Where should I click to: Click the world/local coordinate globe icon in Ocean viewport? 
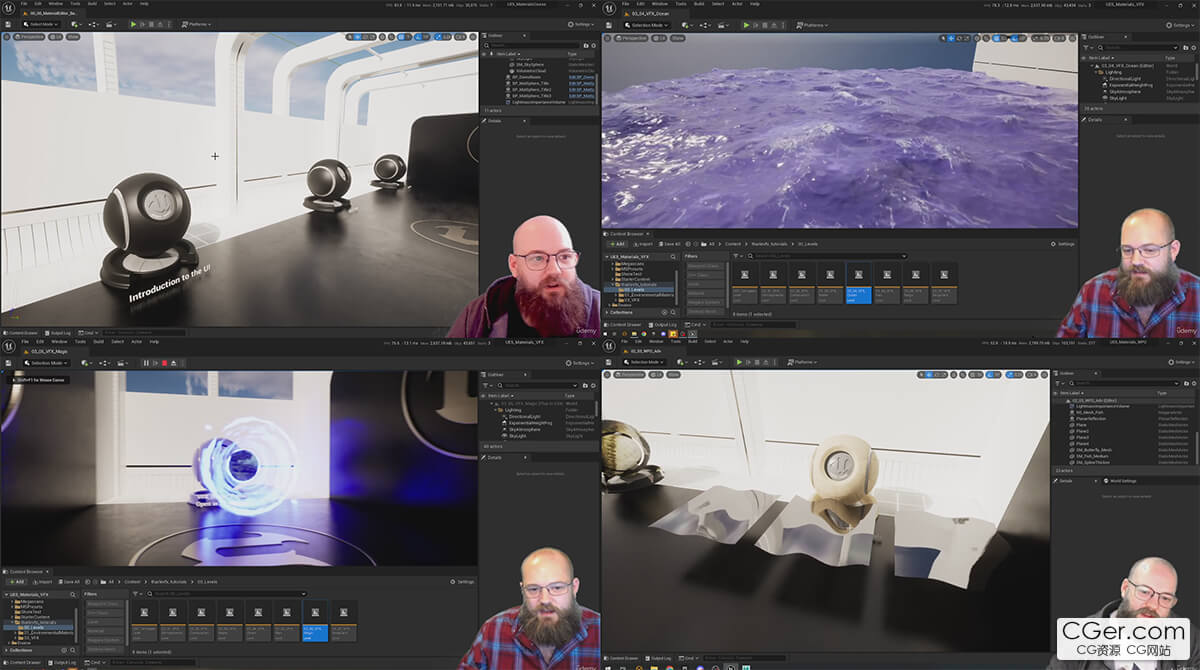pos(977,38)
